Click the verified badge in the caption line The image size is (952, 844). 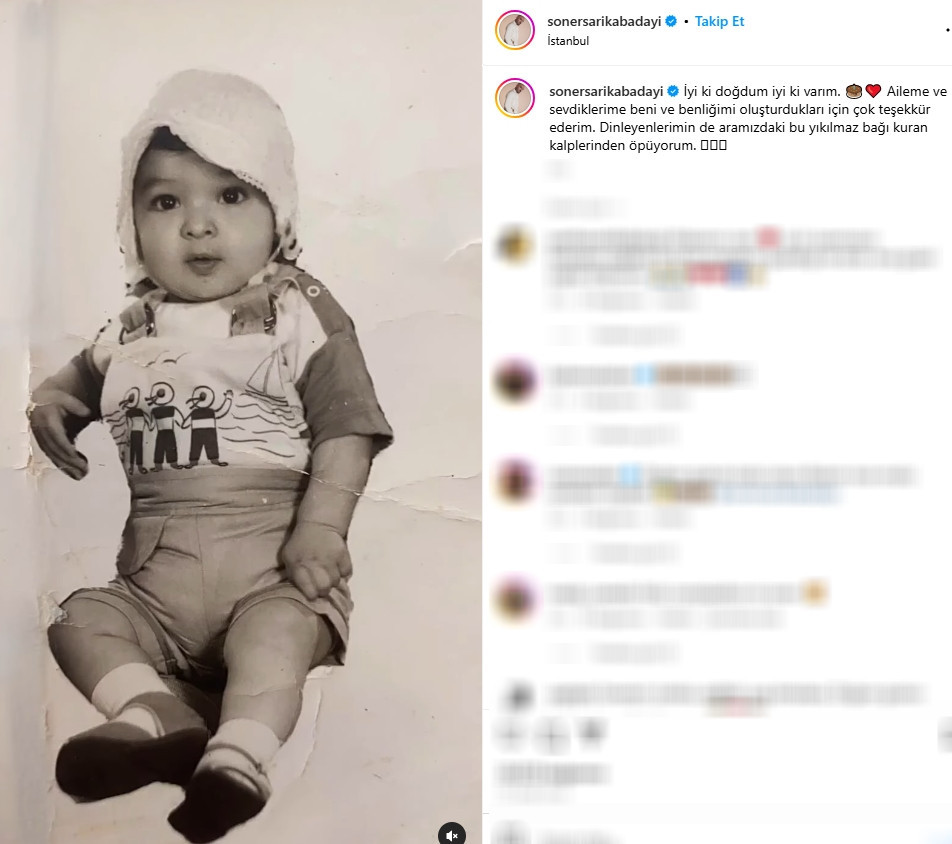pos(673,91)
